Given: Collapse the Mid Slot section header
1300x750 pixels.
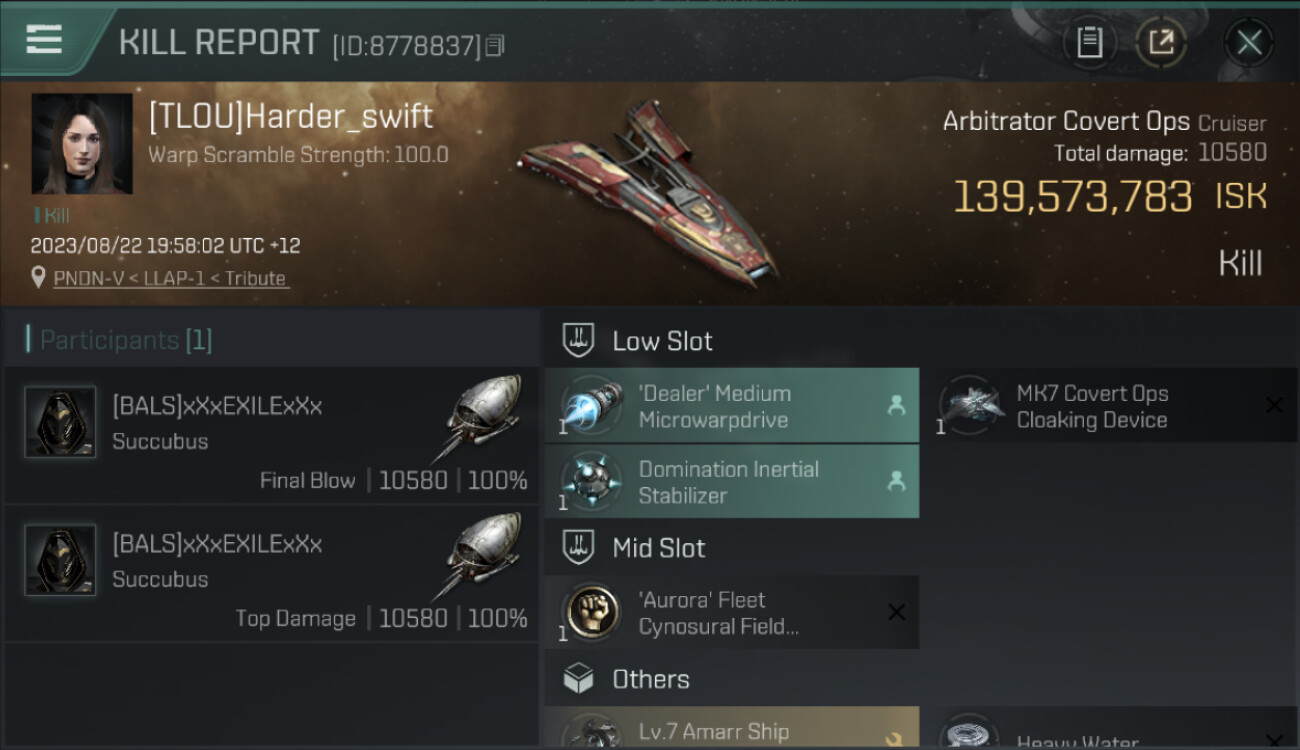Looking at the screenshot, I should [658, 548].
